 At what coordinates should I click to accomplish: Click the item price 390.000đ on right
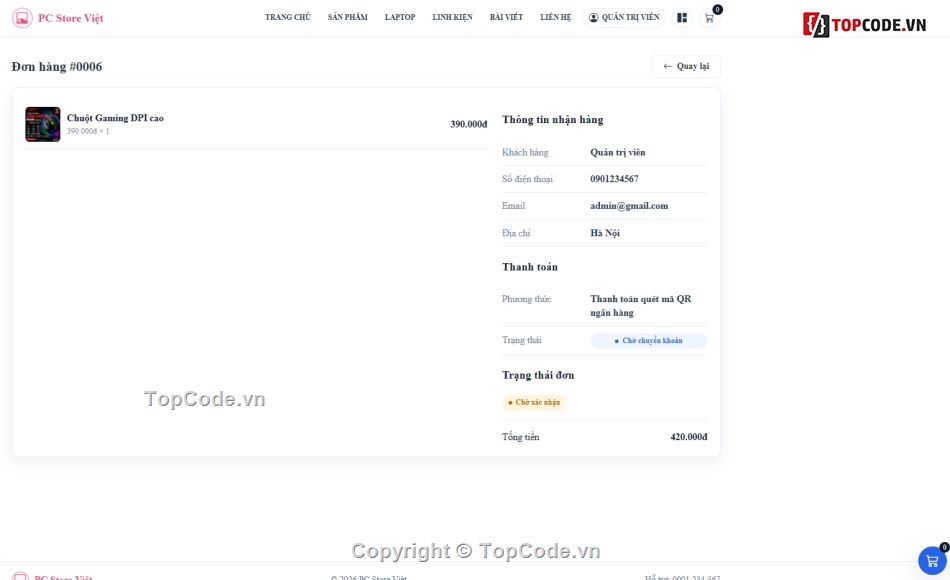pos(468,124)
